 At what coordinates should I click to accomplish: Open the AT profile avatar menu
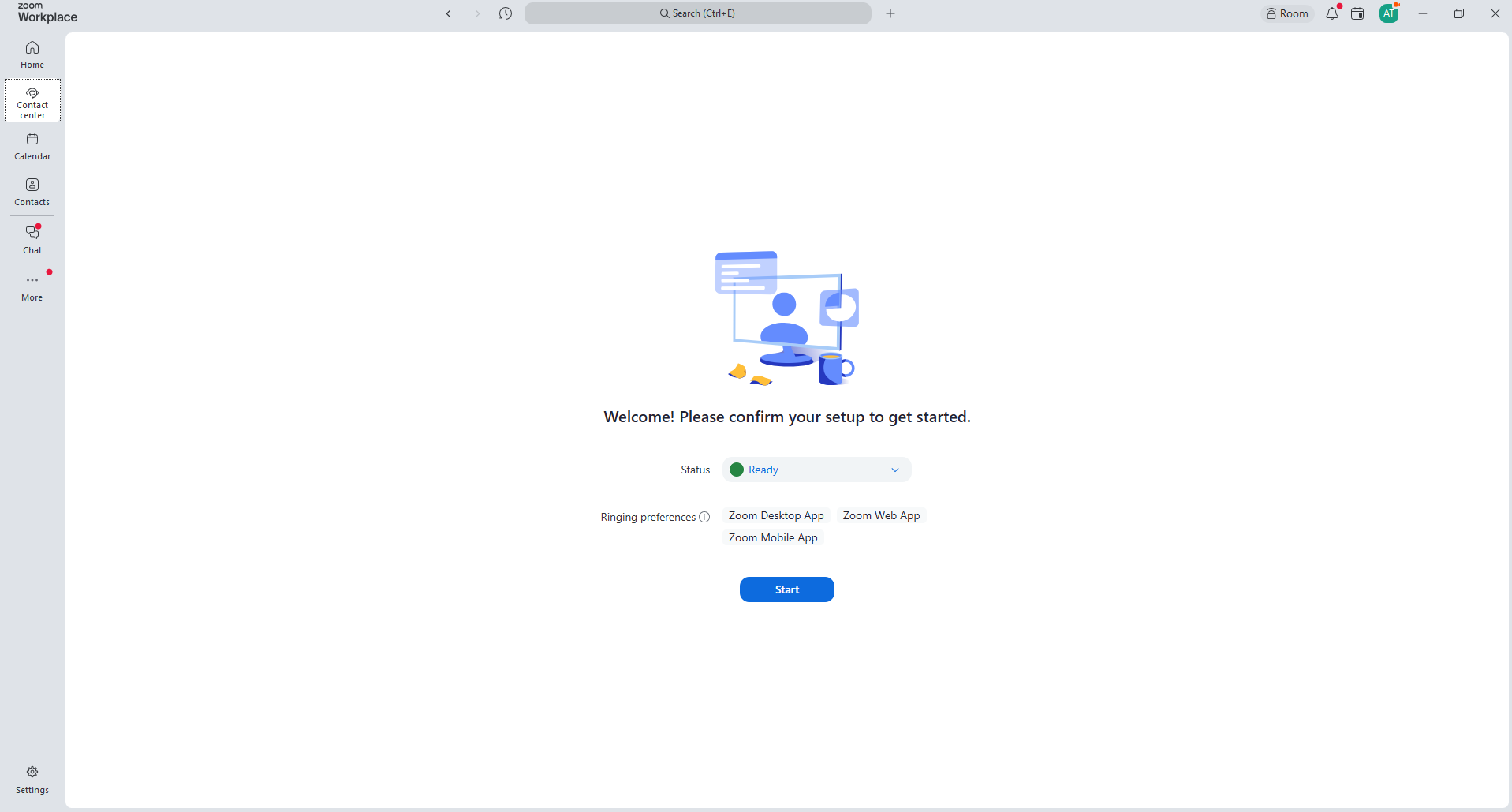pos(1389,13)
